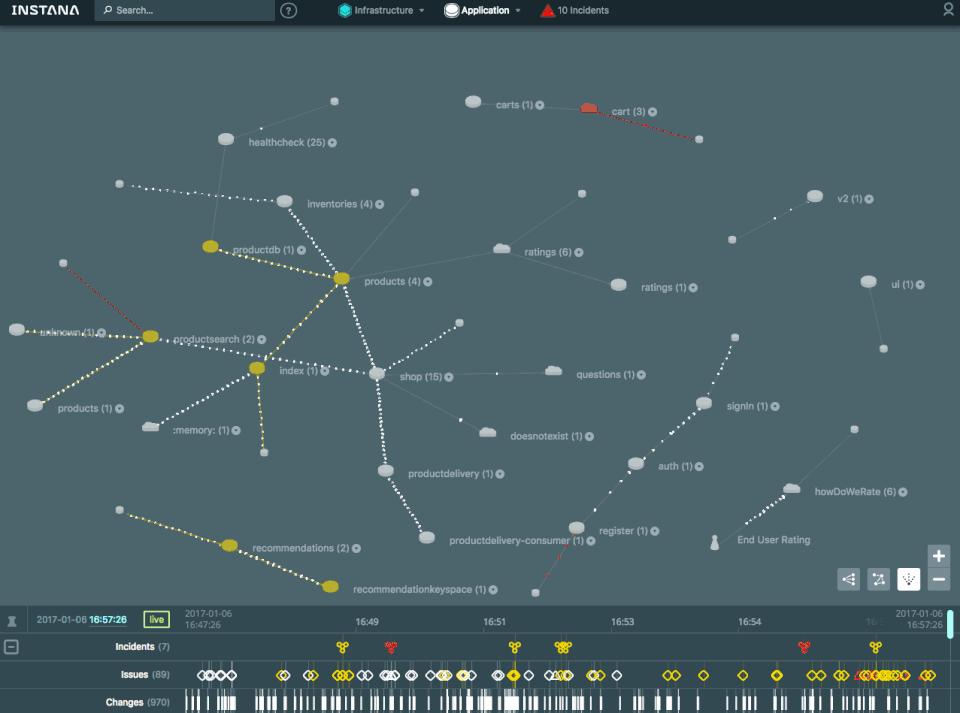Viewport: 960px width, 713px height.
Task: Select the productdelivery-consumer node
Action: tap(427, 537)
